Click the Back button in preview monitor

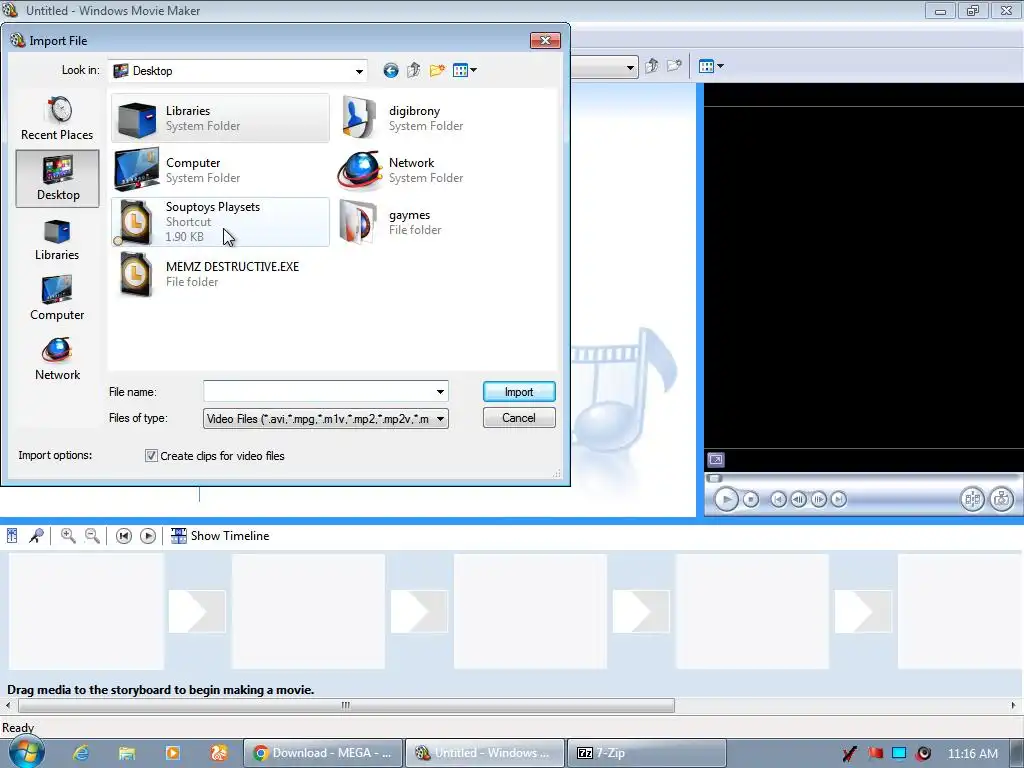(778, 500)
